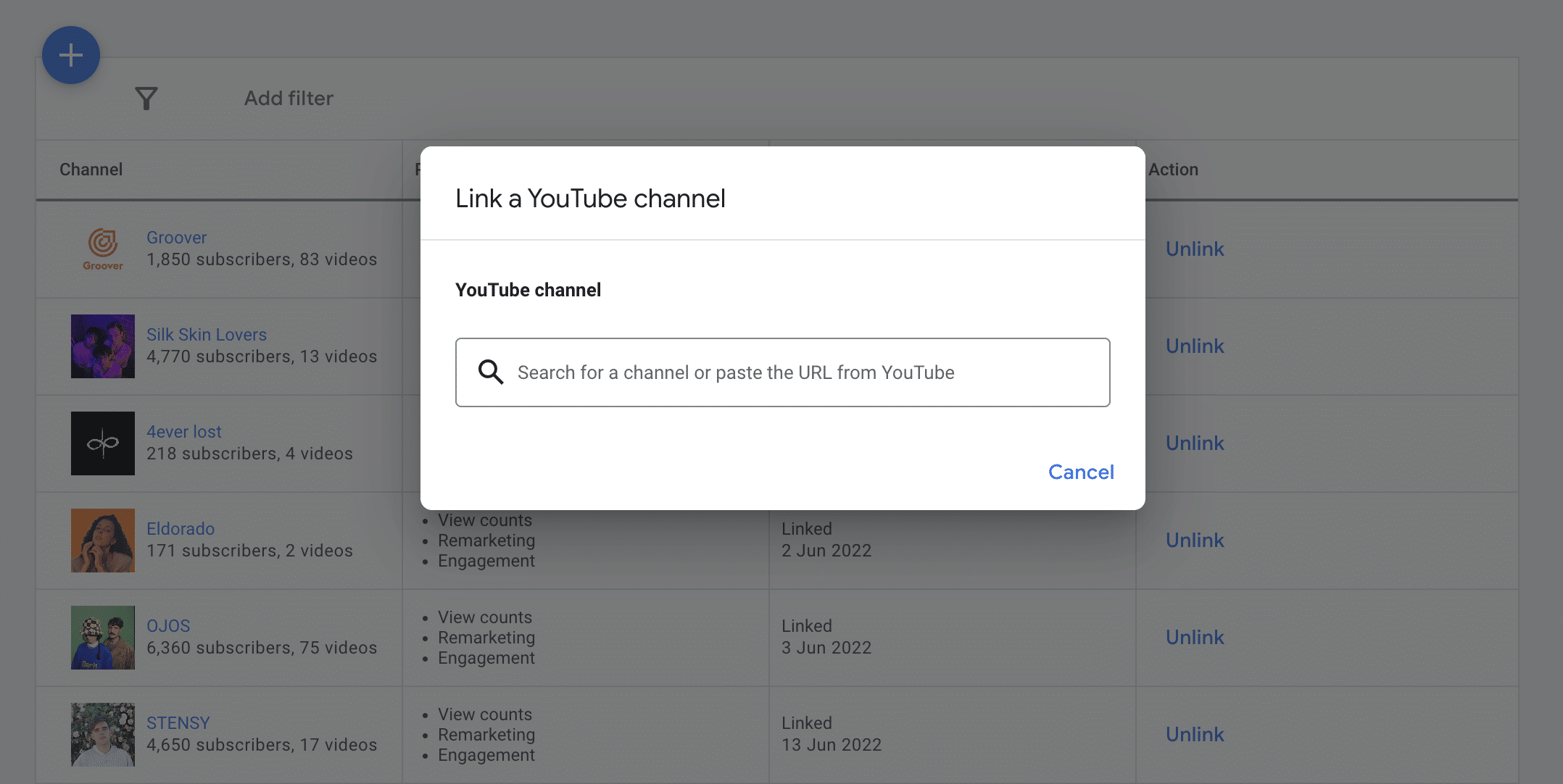
Task: Click the '13 Jun 2022' linked date
Action: click(x=832, y=745)
